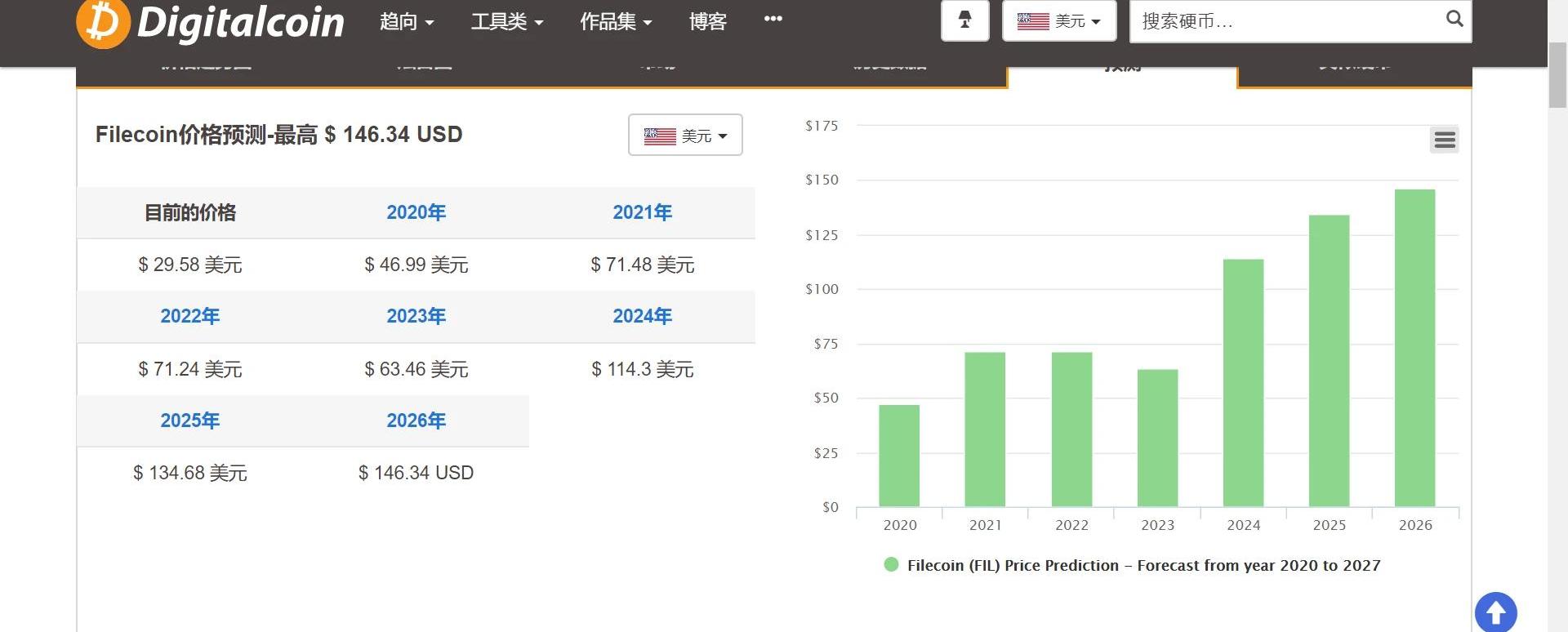This screenshot has height=632, width=1568.
Task: Click the search magnifier icon
Action: 1454,19
